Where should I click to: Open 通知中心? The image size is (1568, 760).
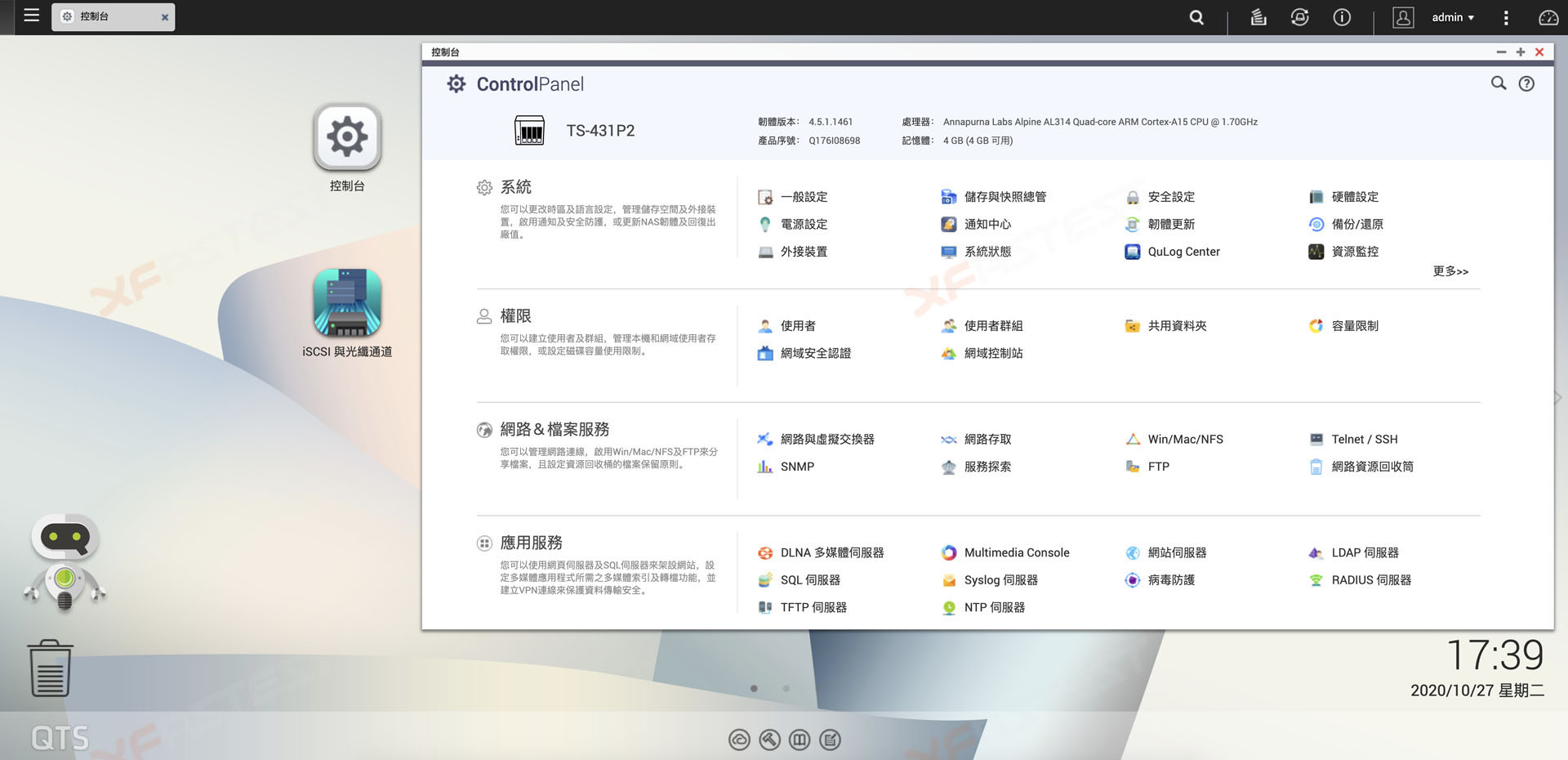[x=976, y=224]
